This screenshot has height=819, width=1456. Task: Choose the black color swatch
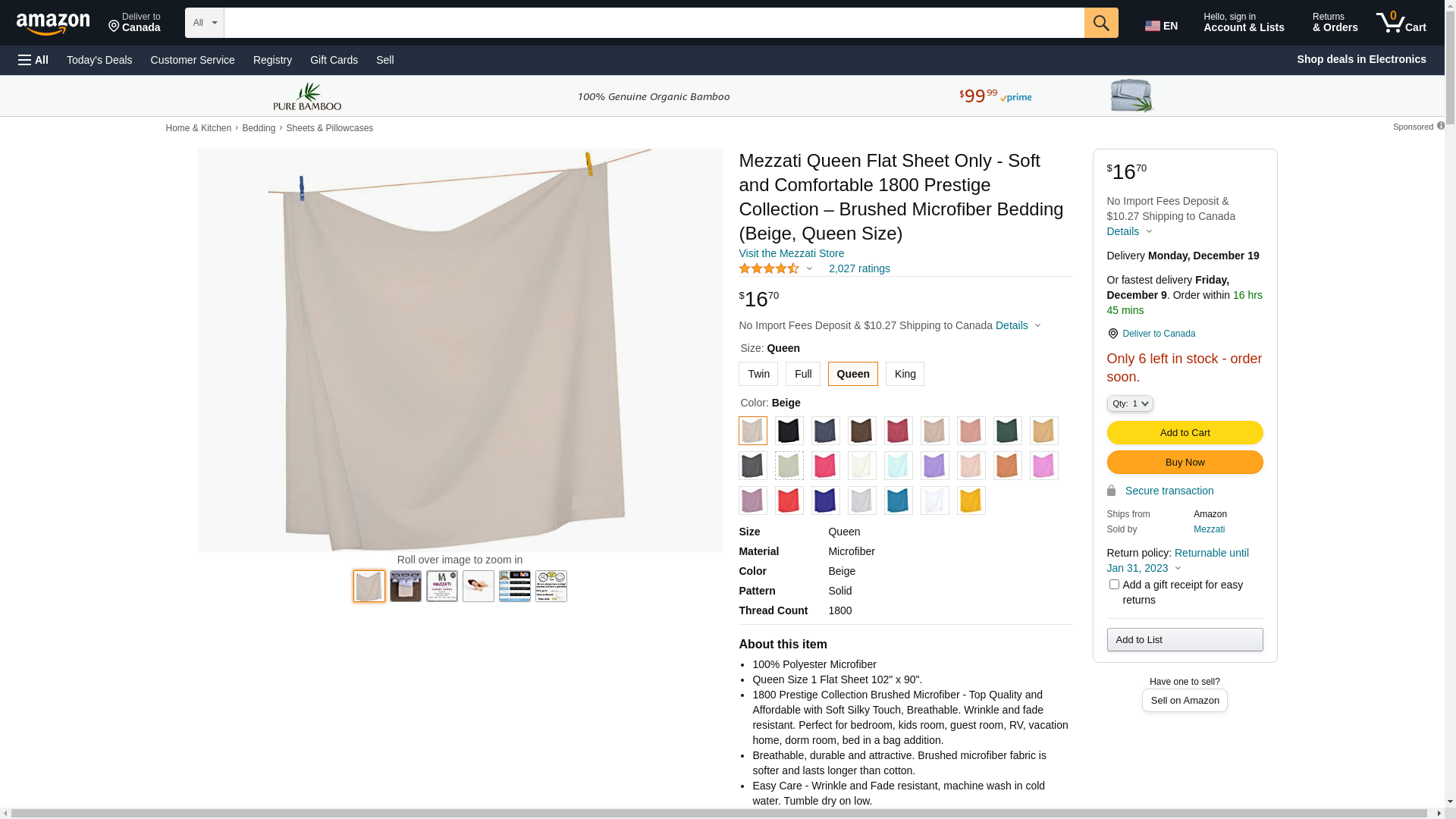(x=789, y=431)
